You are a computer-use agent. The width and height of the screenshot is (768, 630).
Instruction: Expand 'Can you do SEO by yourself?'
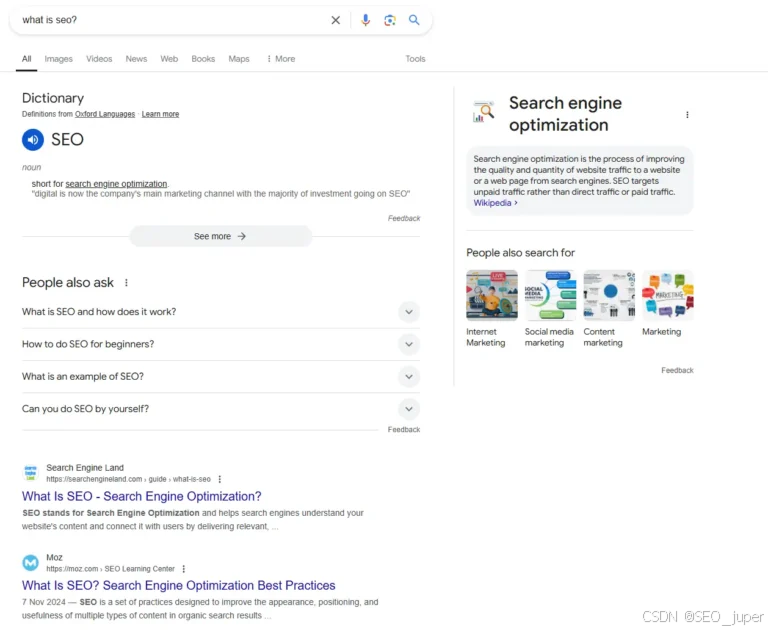(x=220, y=409)
